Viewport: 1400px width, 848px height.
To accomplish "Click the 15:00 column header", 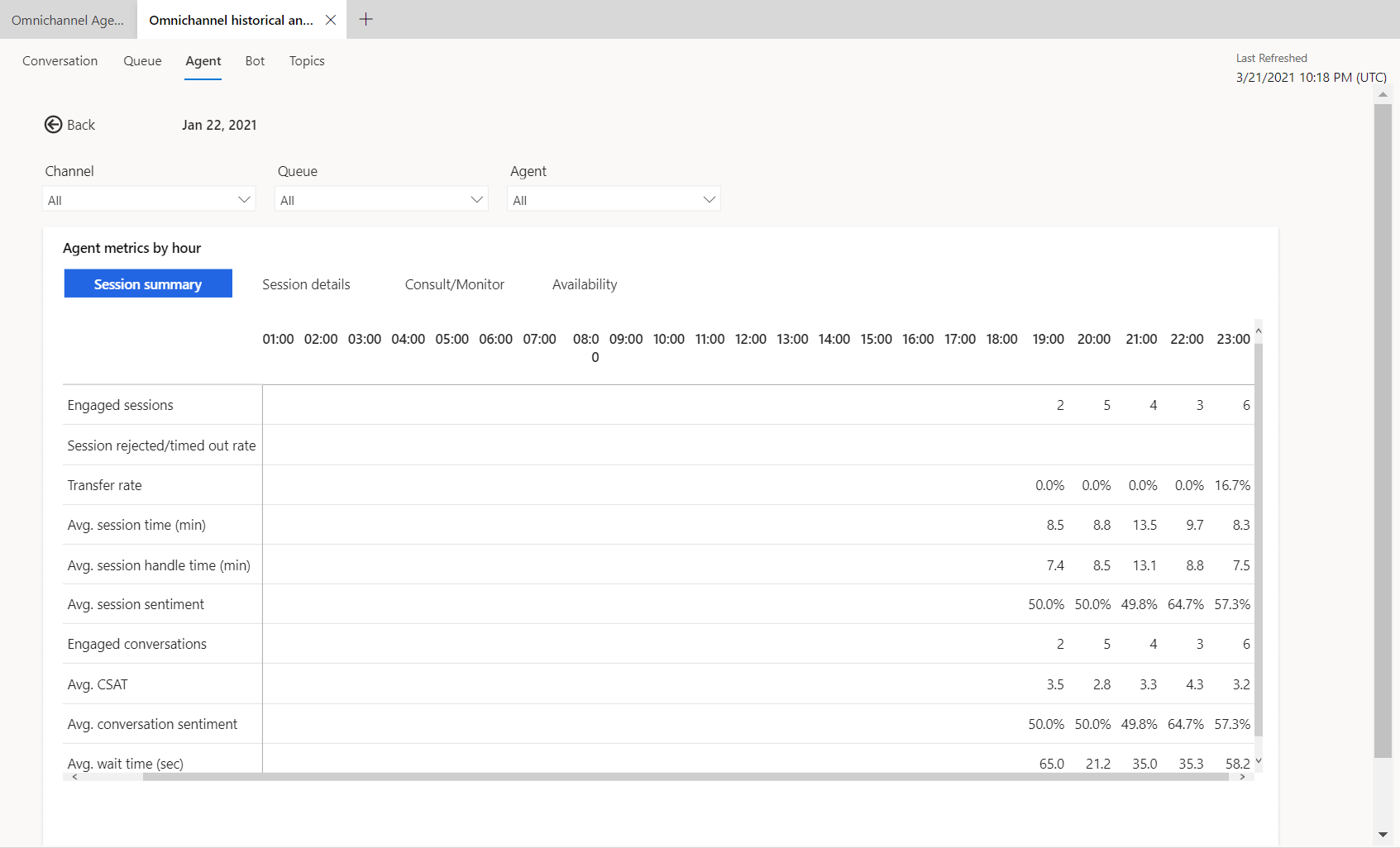I will [x=877, y=339].
